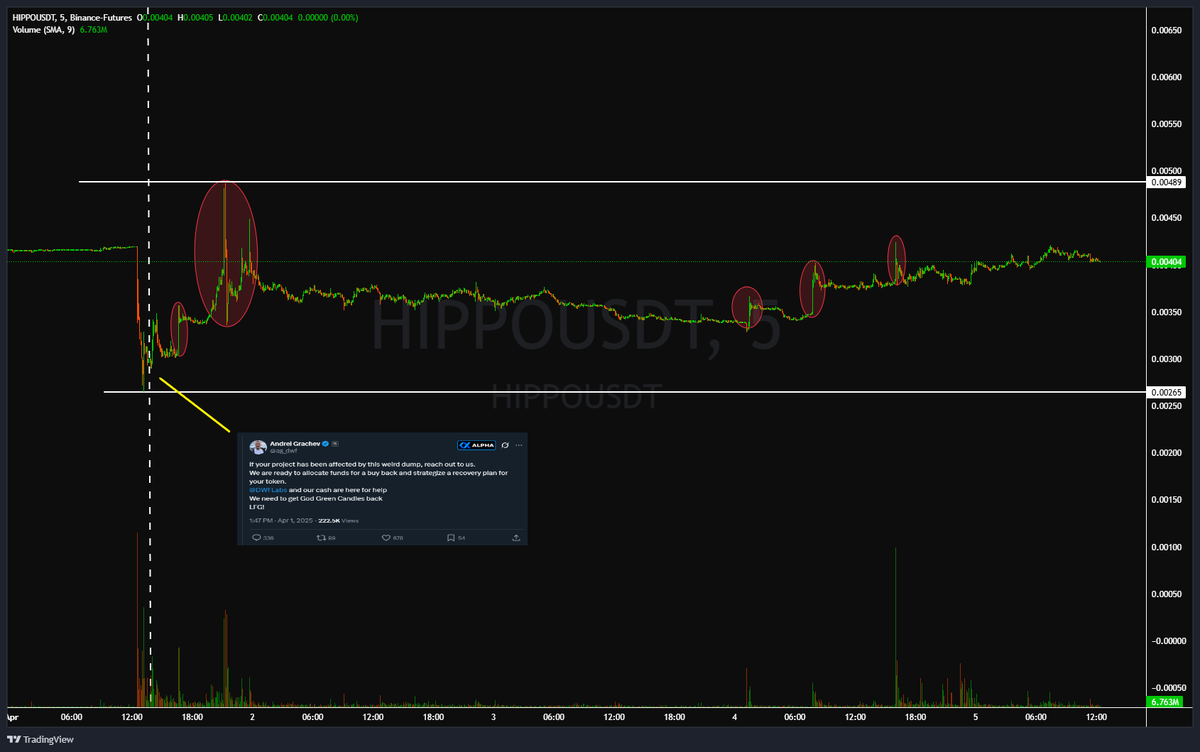
Task: Open the tweet options ellipsis menu
Action: (519, 445)
